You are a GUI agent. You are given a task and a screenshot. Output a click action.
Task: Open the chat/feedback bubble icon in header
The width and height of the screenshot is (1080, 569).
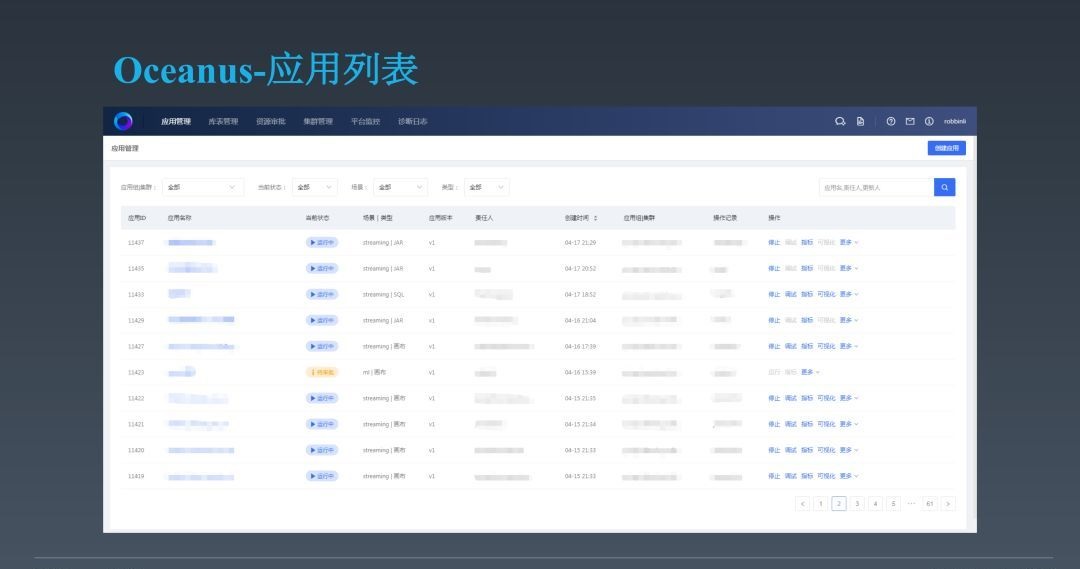click(840, 121)
